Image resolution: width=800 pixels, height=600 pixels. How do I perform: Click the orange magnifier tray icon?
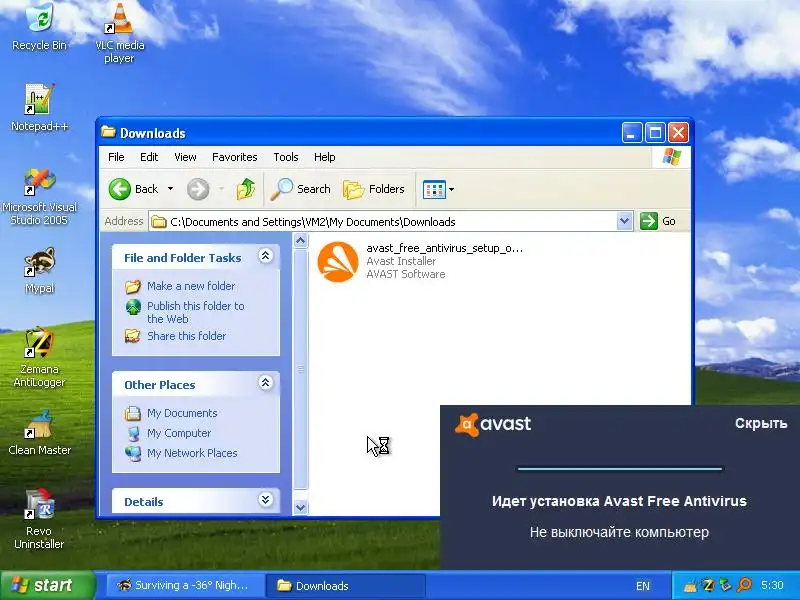coord(745,585)
